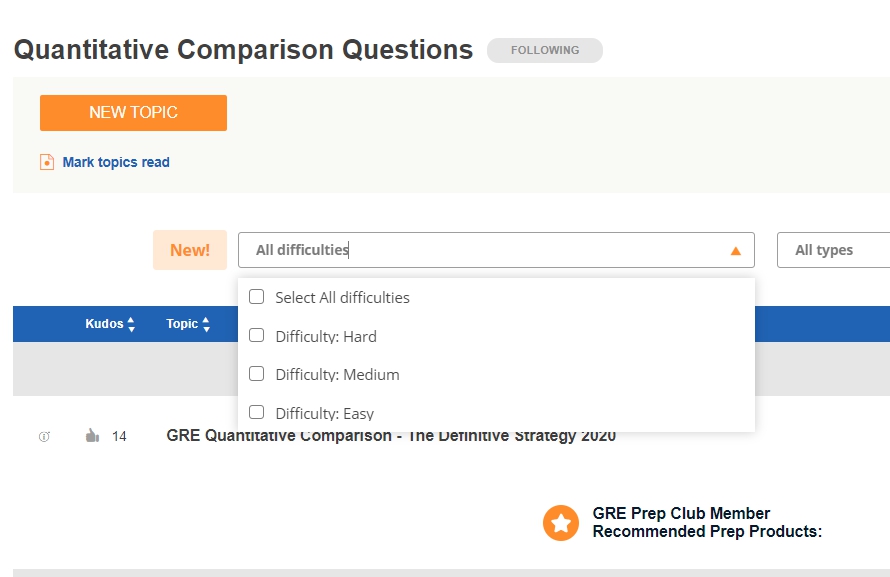The height and width of the screenshot is (577, 890).
Task: Enable the Difficulty: Medium checkbox
Action: 257,374
